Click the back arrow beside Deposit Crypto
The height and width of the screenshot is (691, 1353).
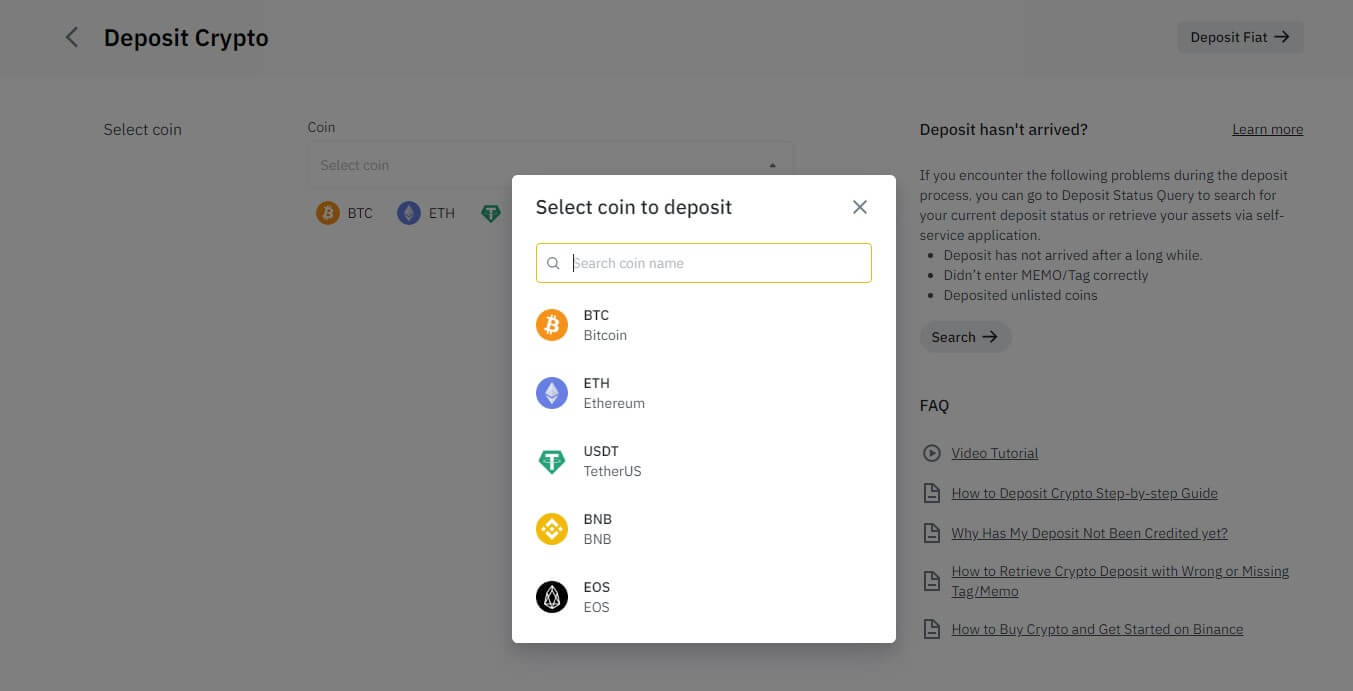click(x=72, y=38)
